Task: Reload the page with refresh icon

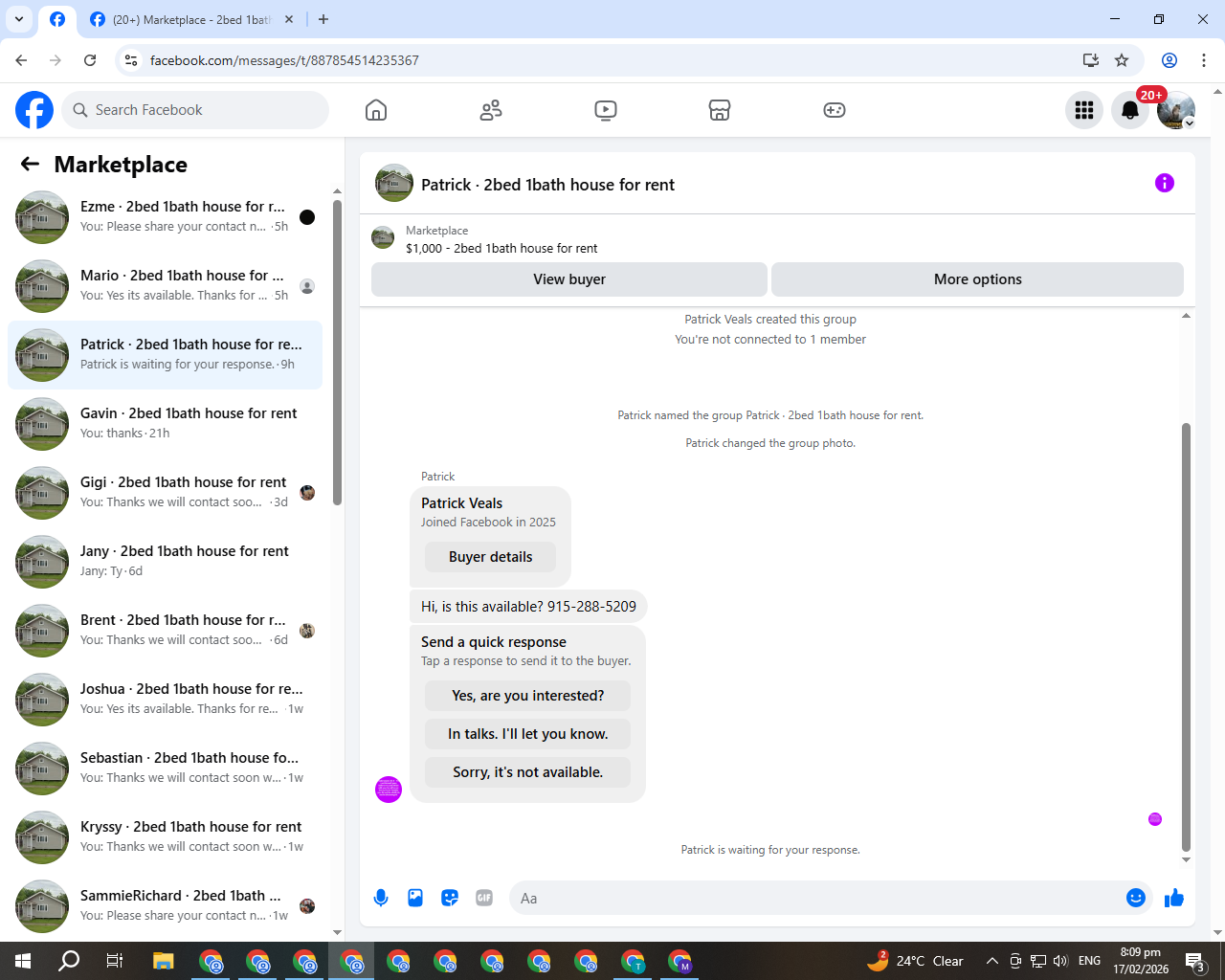Action: pos(90,60)
